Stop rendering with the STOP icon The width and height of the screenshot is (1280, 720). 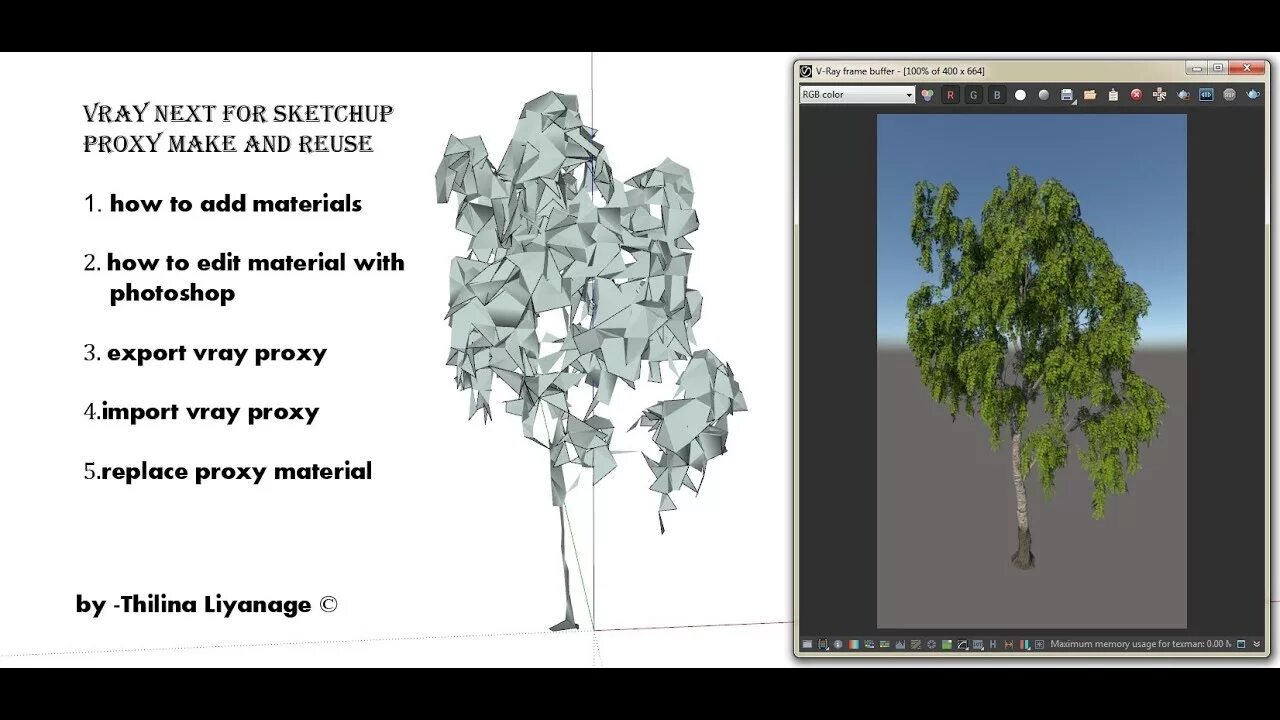point(1229,95)
